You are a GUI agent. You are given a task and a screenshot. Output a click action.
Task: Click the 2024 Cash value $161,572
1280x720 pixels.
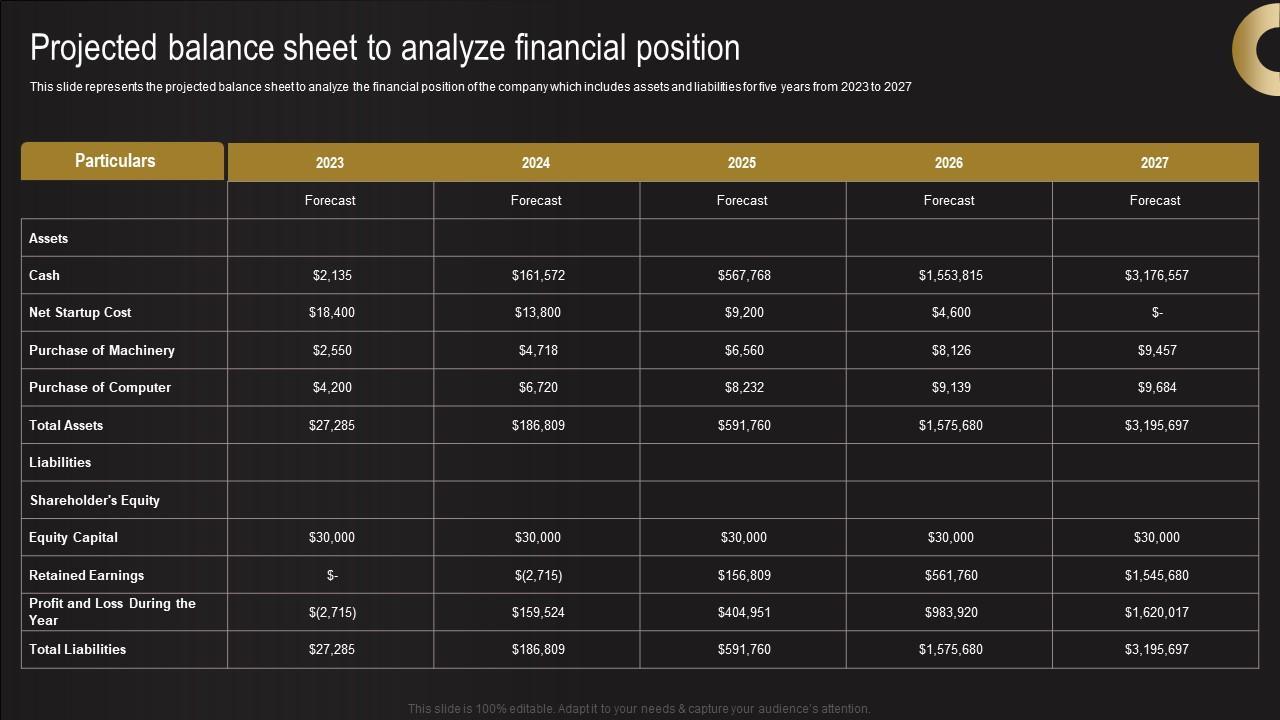tap(538, 275)
